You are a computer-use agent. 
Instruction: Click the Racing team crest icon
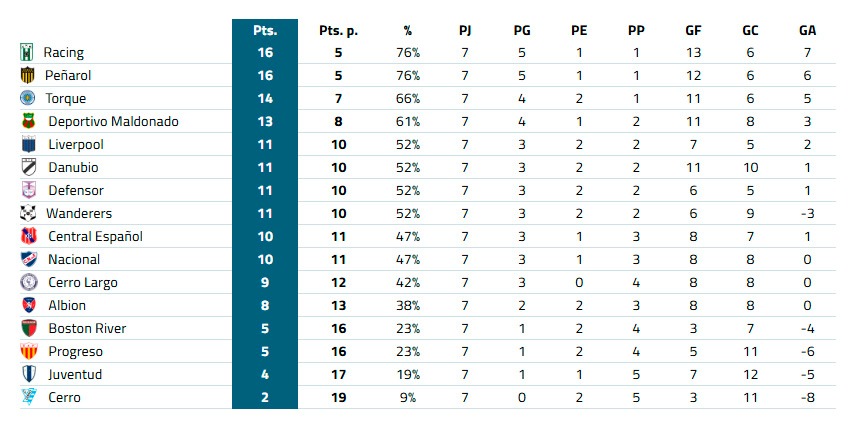pyautogui.click(x=27, y=52)
